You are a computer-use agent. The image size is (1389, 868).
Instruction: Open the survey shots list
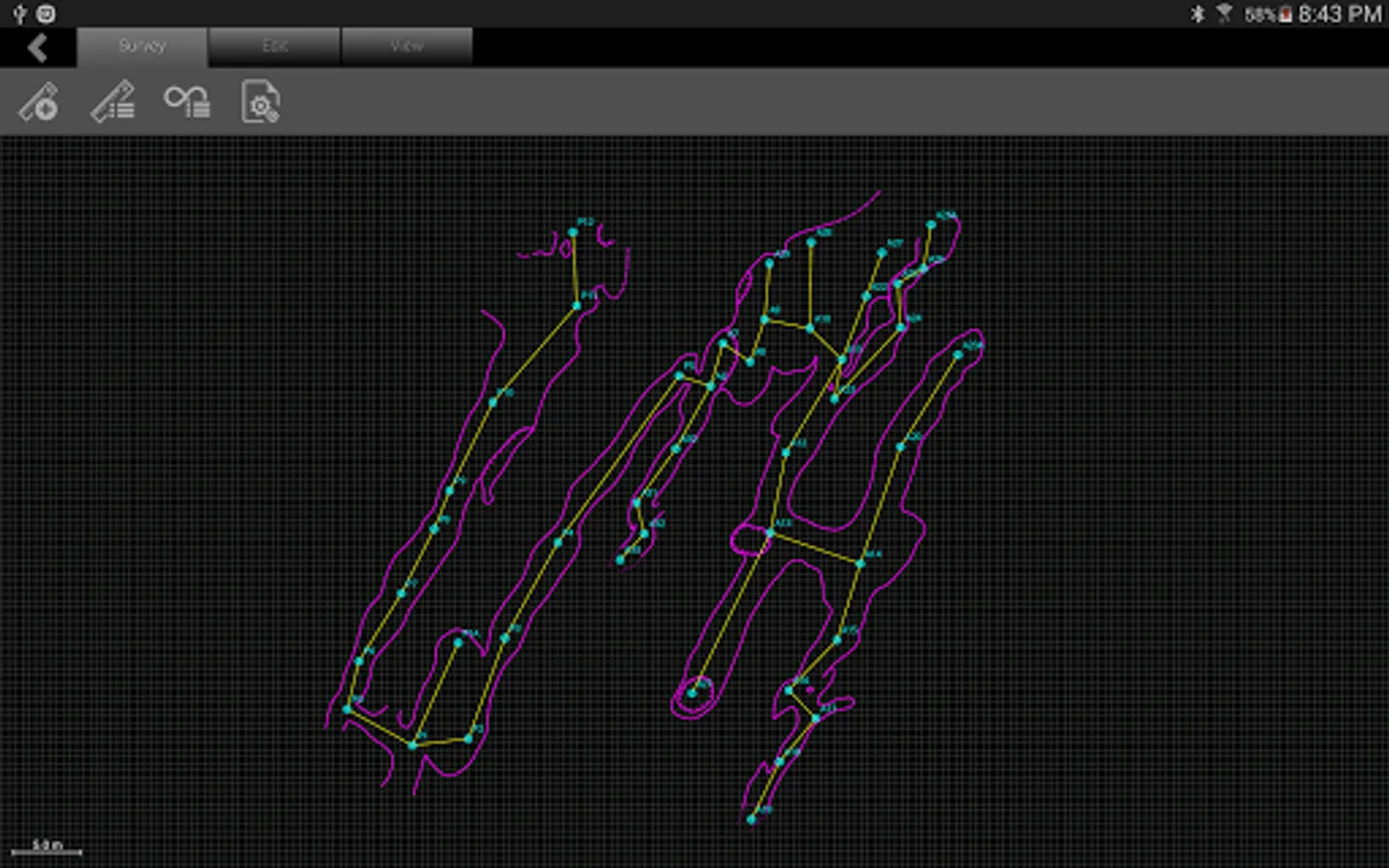click(x=113, y=102)
